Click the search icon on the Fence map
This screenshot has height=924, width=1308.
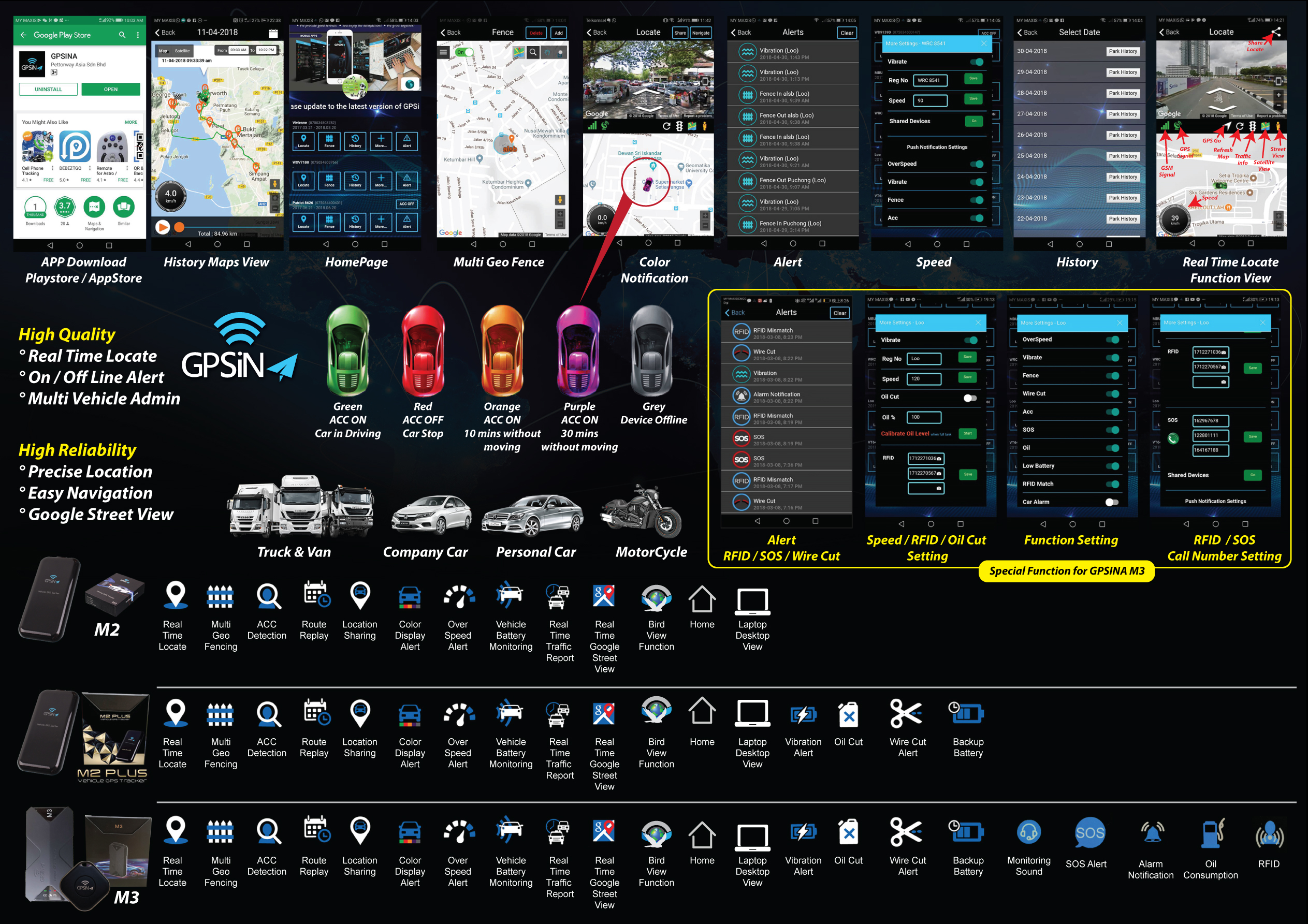coord(533,52)
